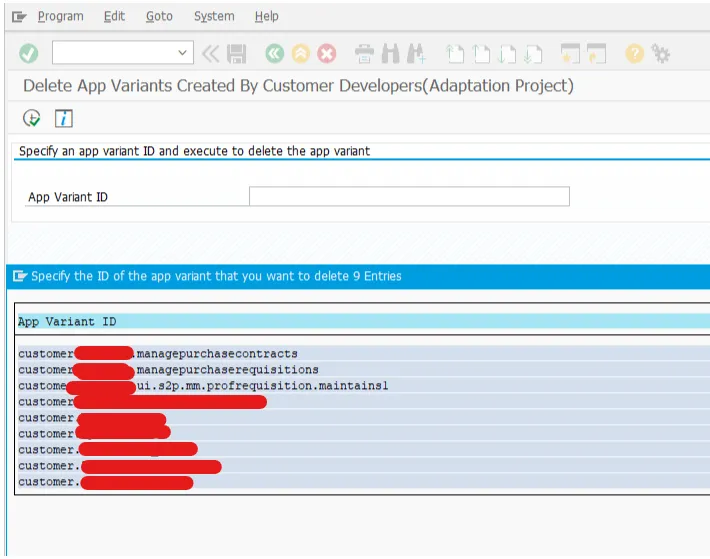The width and height of the screenshot is (710, 559).
Task: Select entry ending in managepurchaserequisitions
Action: pos(227,369)
